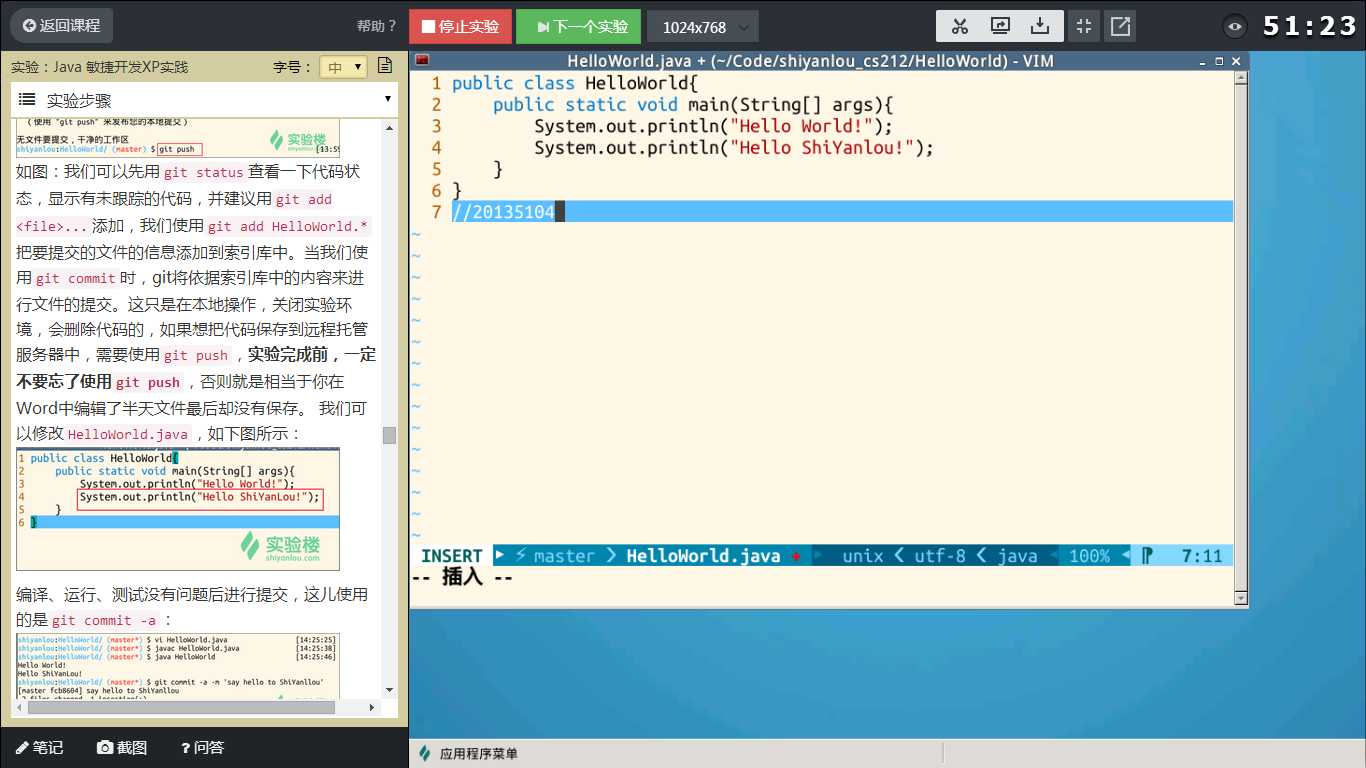This screenshot has width=1366, height=768.
Task: Click the unix file format indicator
Action: click(863, 556)
